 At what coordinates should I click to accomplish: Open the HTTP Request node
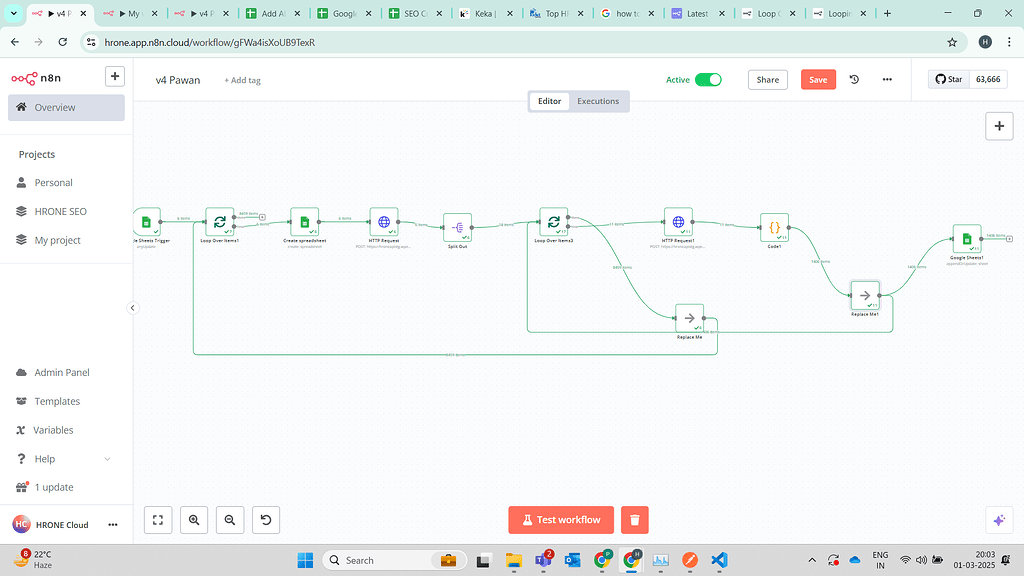pos(385,221)
